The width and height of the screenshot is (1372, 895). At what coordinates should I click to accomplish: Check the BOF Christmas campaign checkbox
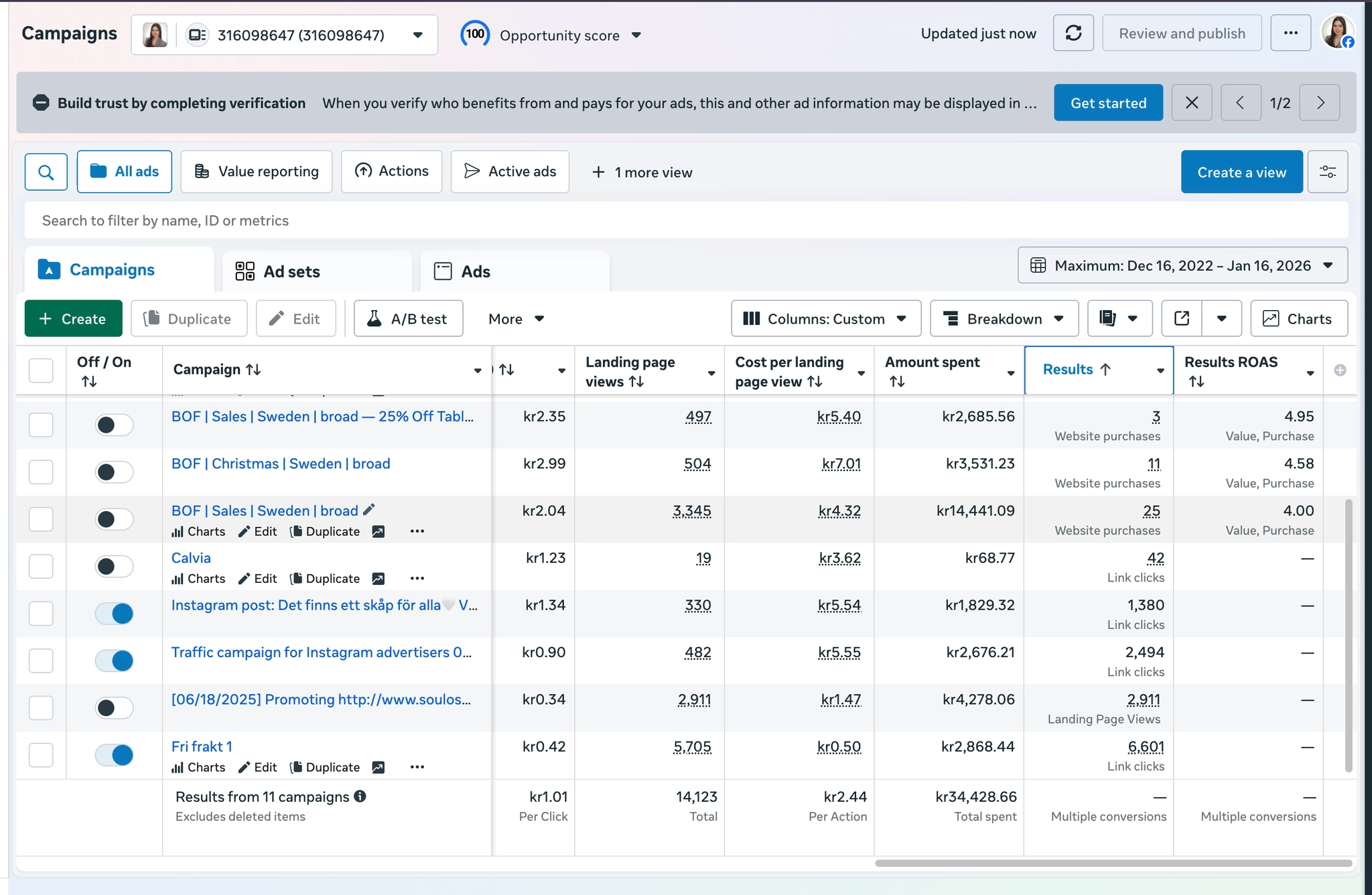tap(42, 472)
